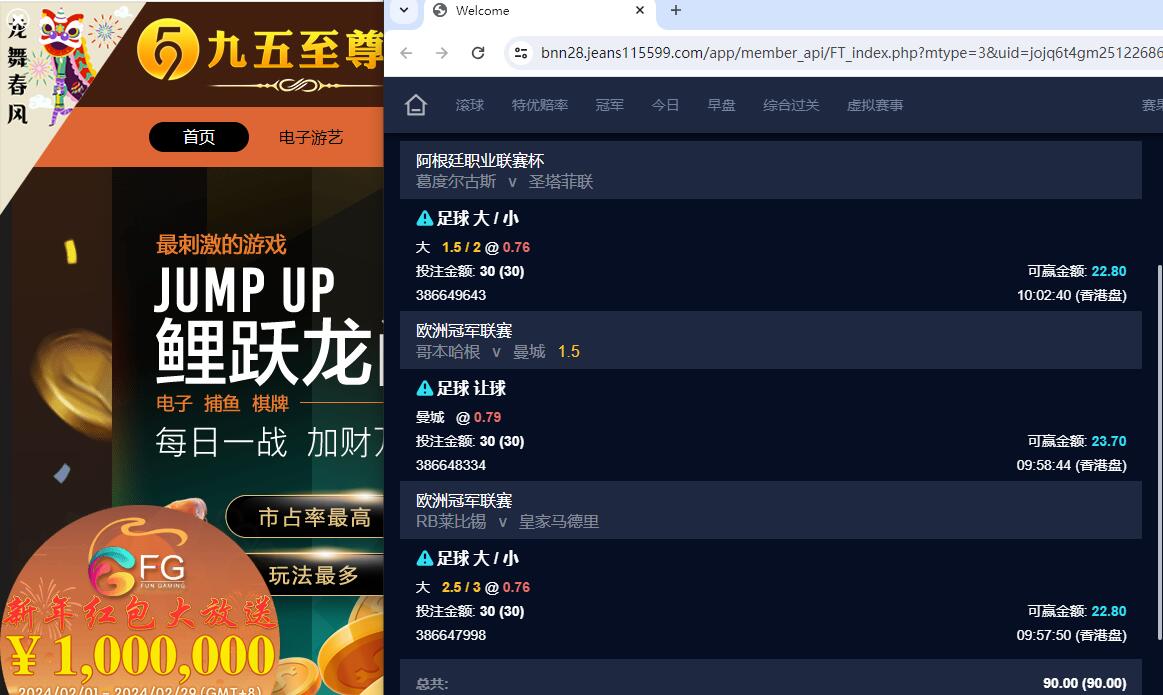This screenshot has width=1163, height=695.
Task: Select the Welcome browser tab
Action: [541, 10]
